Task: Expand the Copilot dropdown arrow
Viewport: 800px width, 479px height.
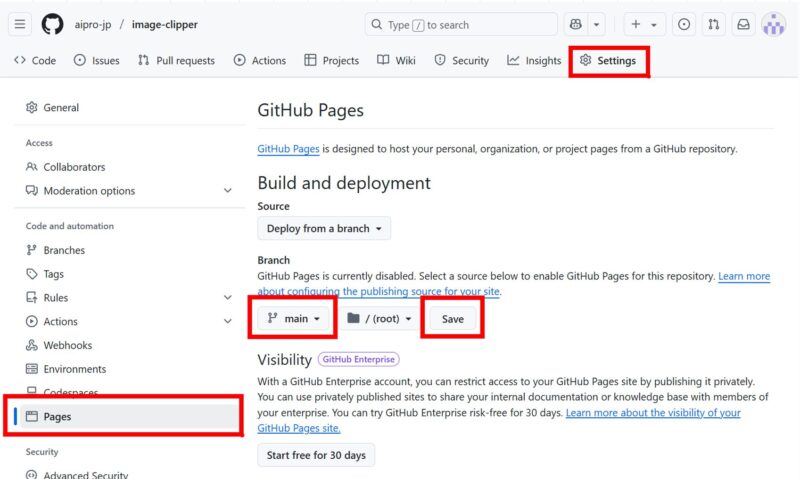Action: (x=596, y=24)
